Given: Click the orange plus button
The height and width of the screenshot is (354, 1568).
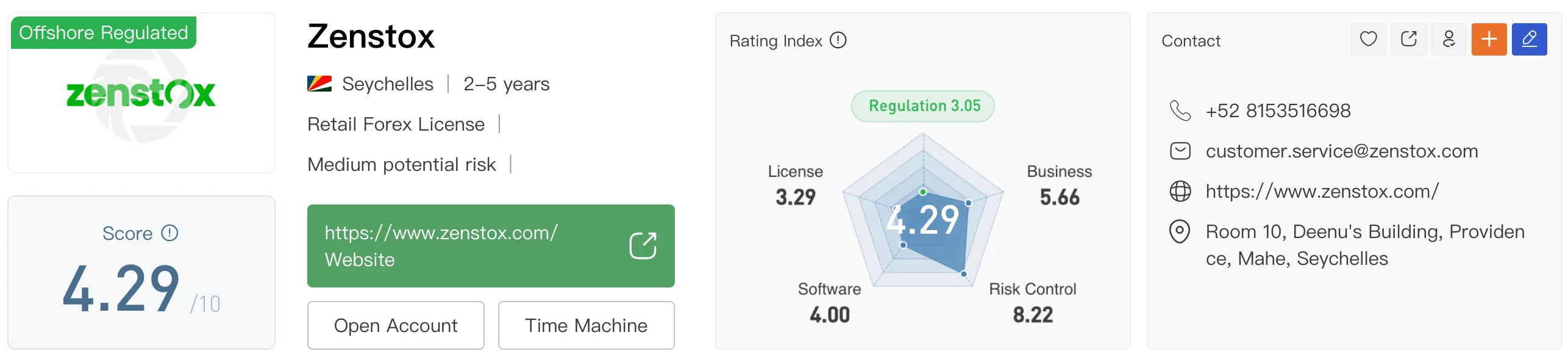Looking at the screenshot, I should 1489,40.
